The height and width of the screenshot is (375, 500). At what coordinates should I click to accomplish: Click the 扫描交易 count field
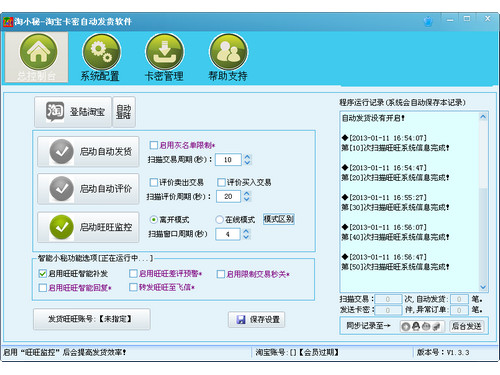click(x=388, y=299)
